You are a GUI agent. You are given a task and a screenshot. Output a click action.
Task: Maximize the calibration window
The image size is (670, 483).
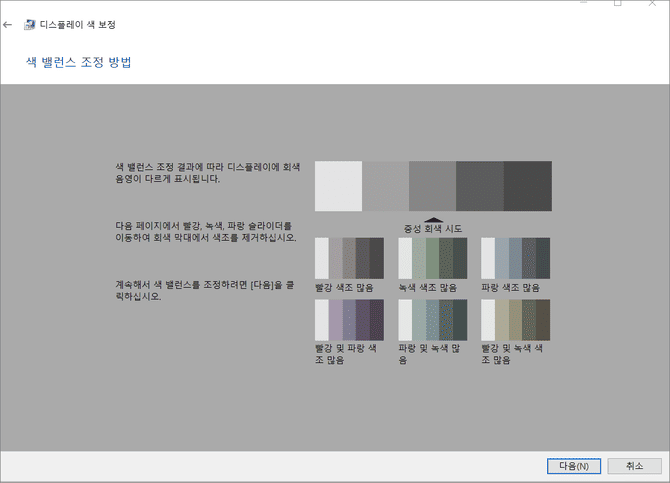pyautogui.click(x=617, y=3)
